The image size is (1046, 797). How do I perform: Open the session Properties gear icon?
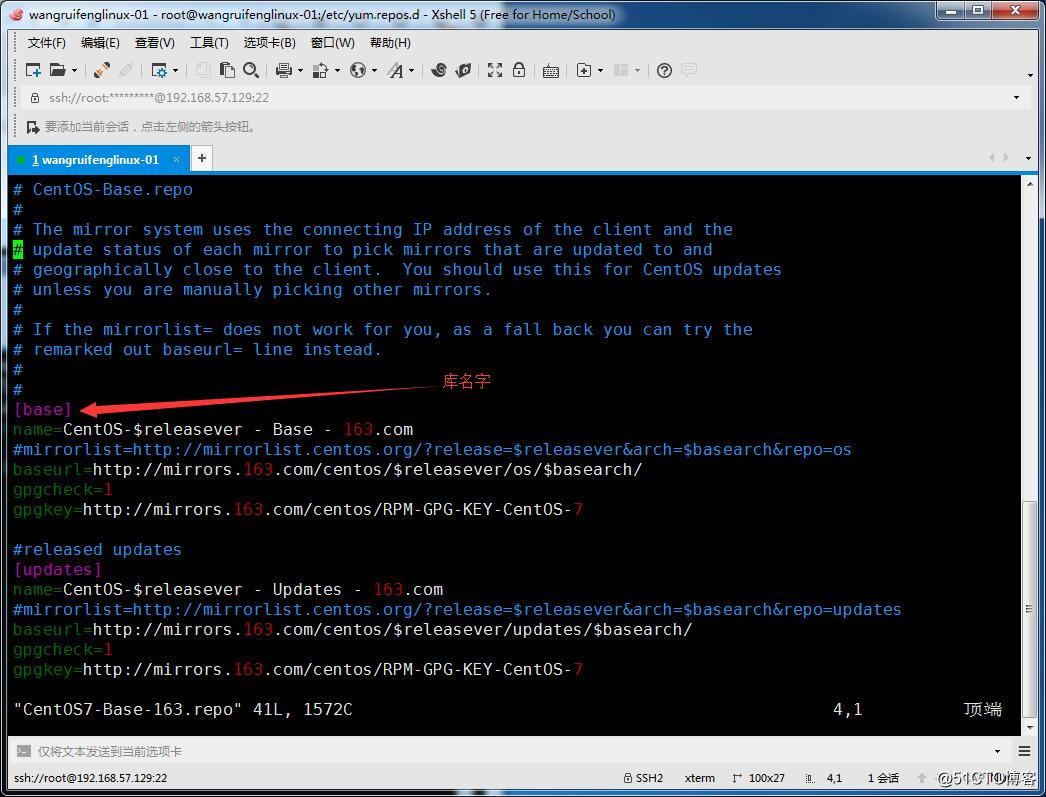coord(159,70)
